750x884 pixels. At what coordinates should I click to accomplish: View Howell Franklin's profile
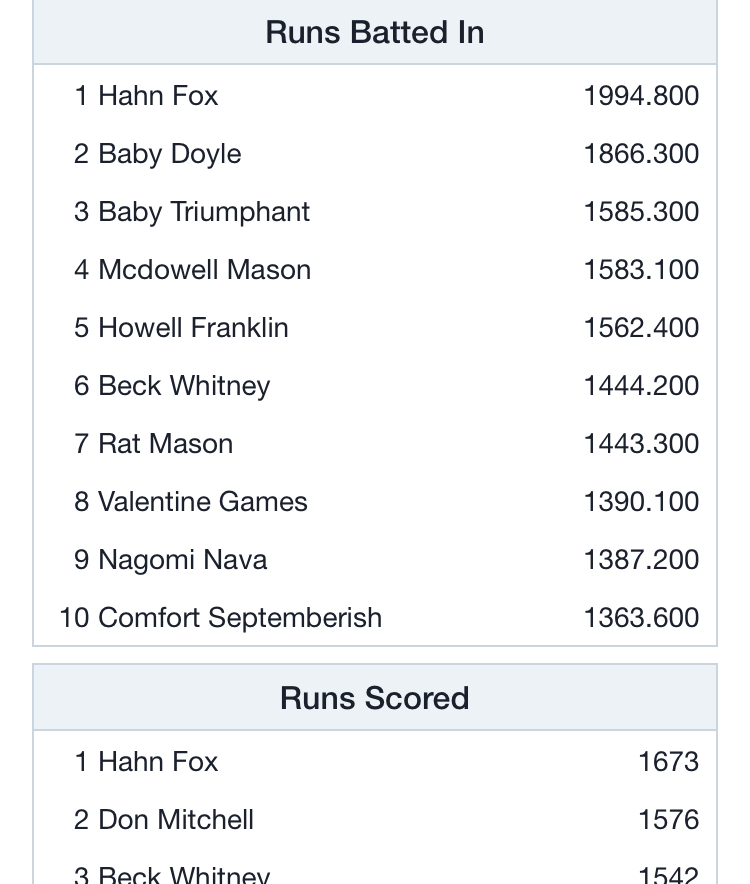click(x=193, y=328)
